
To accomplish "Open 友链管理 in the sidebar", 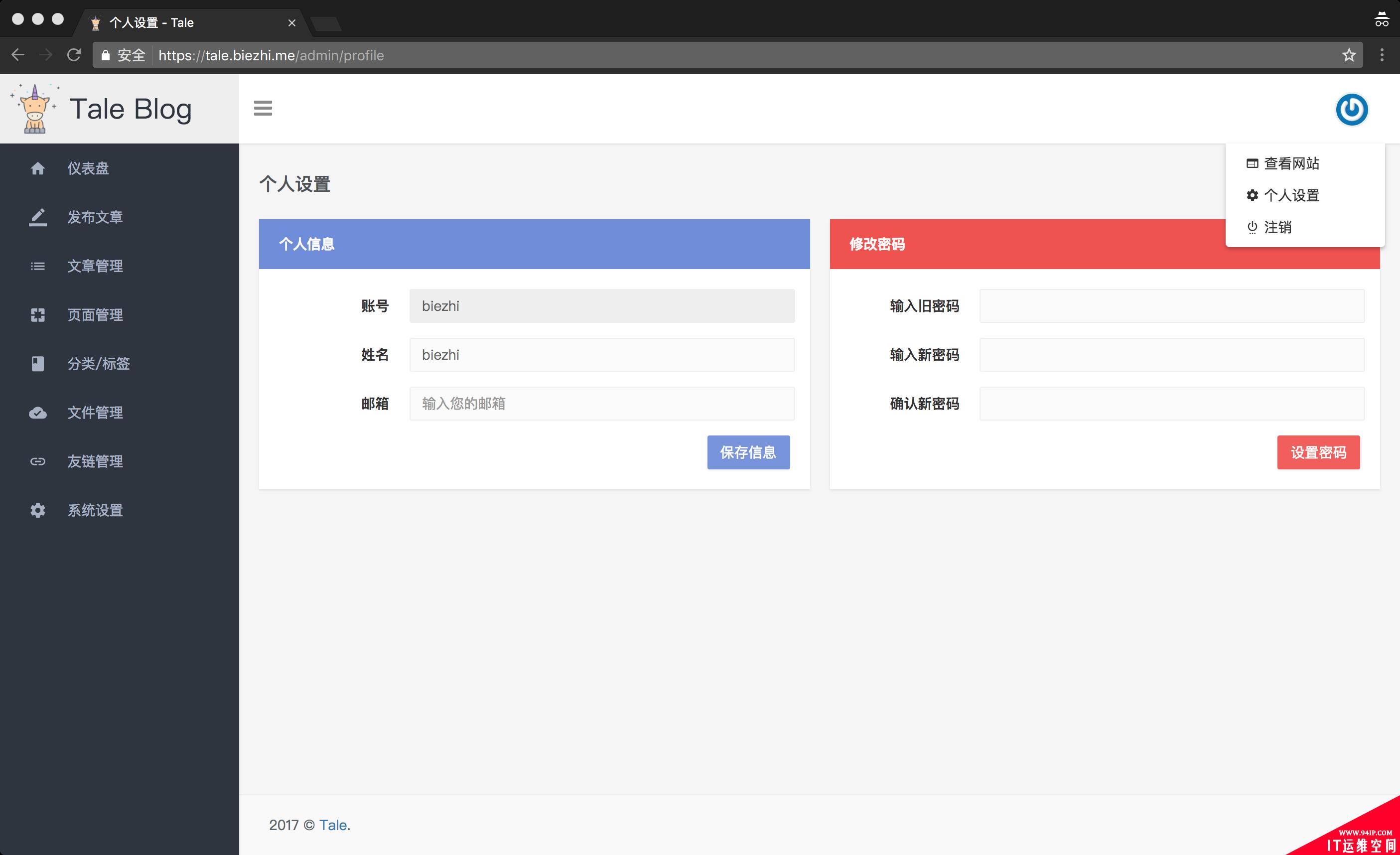I will tap(95, 461).
